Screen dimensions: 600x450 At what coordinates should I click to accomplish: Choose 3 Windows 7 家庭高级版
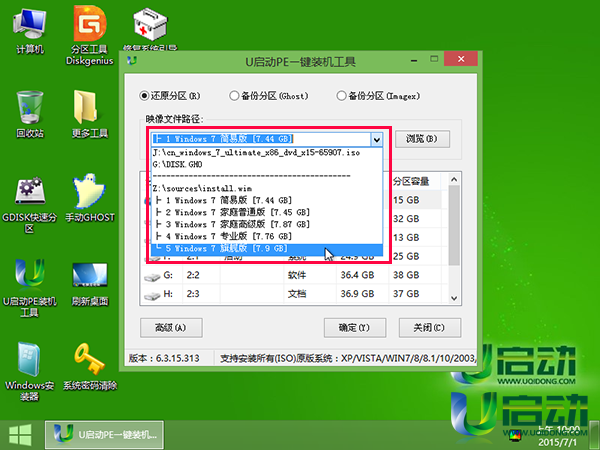(267, 224)
